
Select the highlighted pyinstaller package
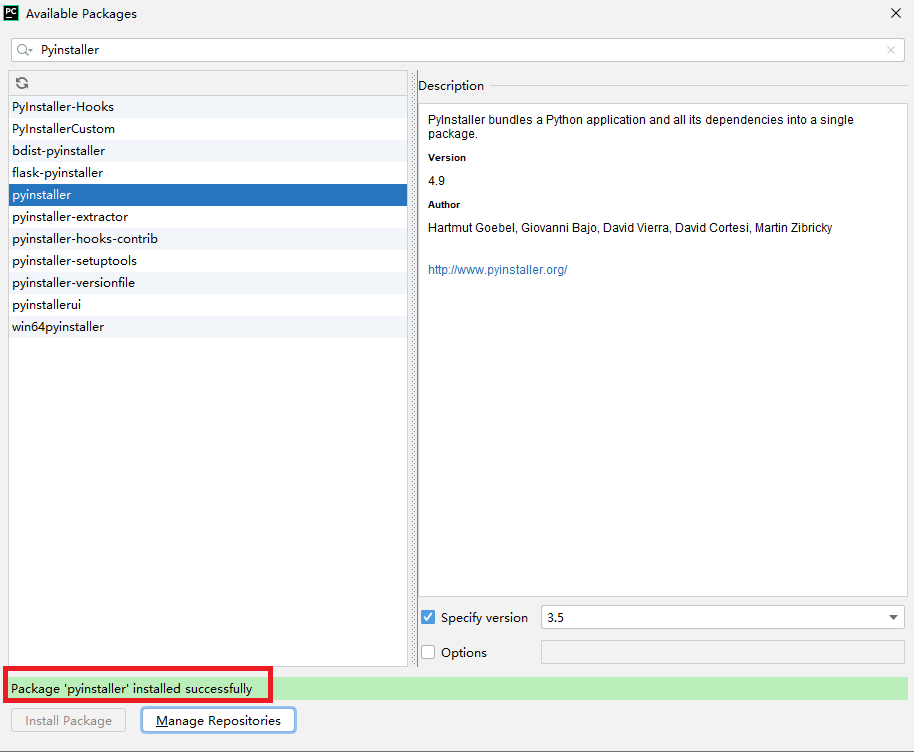click(x=208, y=195)
